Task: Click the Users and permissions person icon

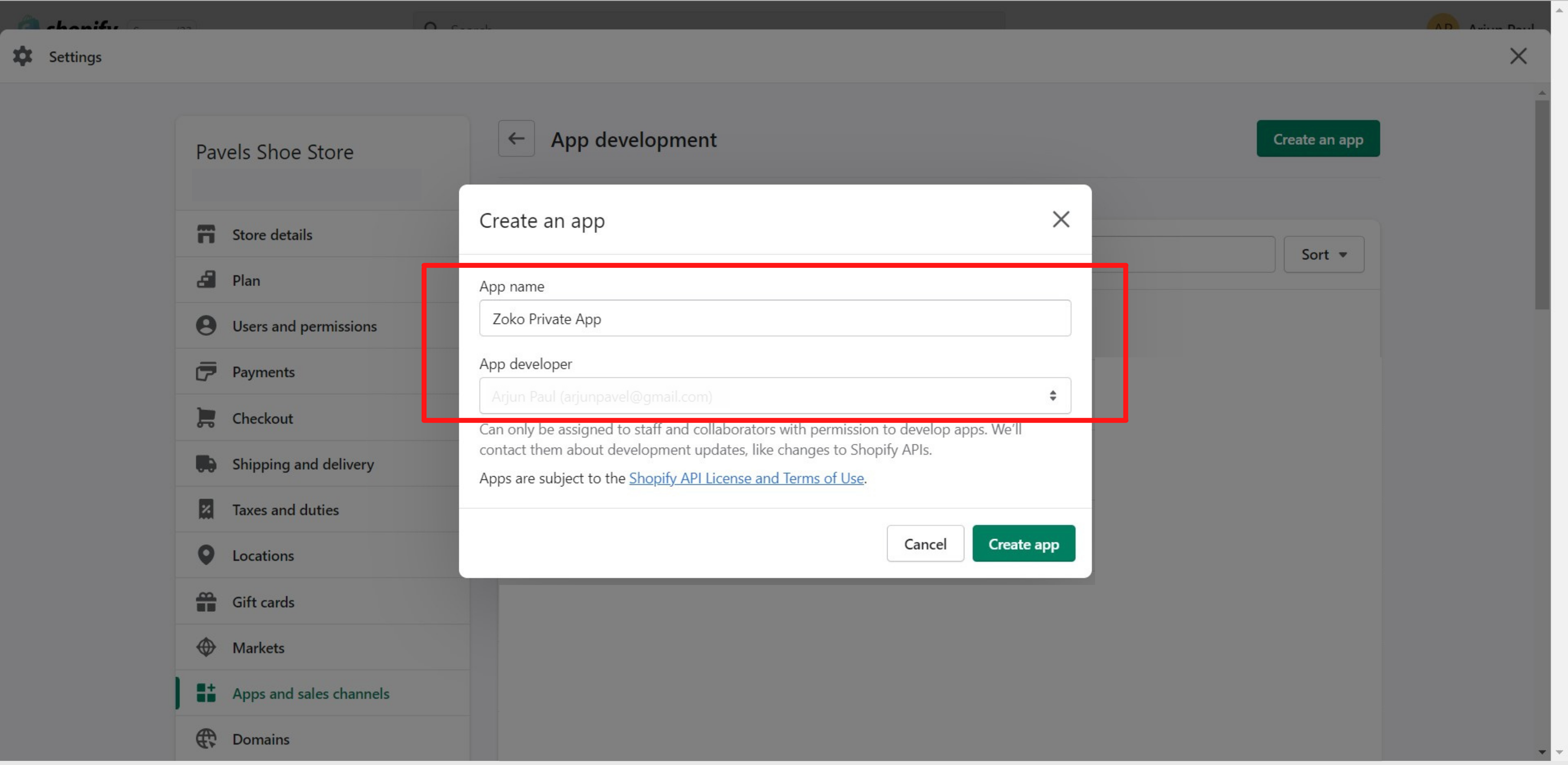Action: pos(206,325)
